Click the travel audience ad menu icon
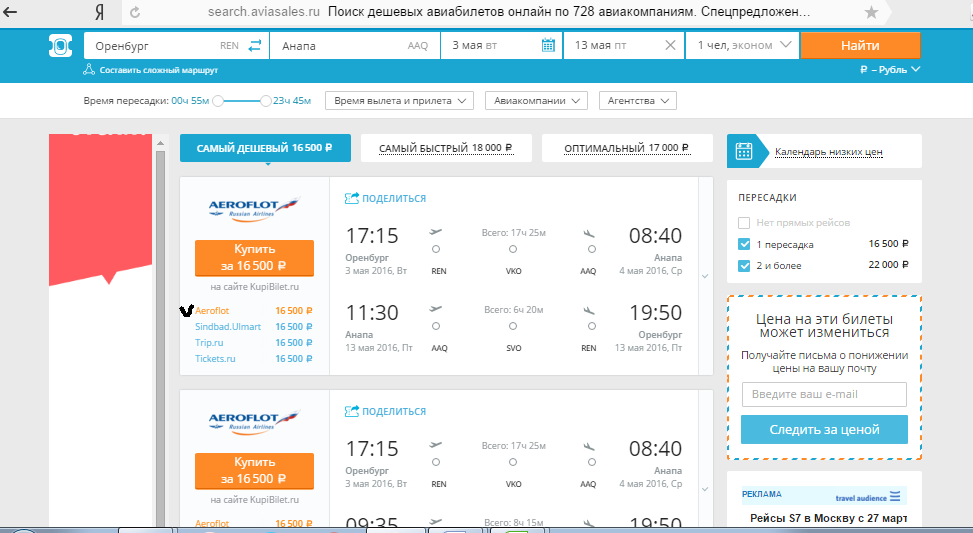Screen dimensions: 973x533 pyautogui.click(x=895, y=496)
